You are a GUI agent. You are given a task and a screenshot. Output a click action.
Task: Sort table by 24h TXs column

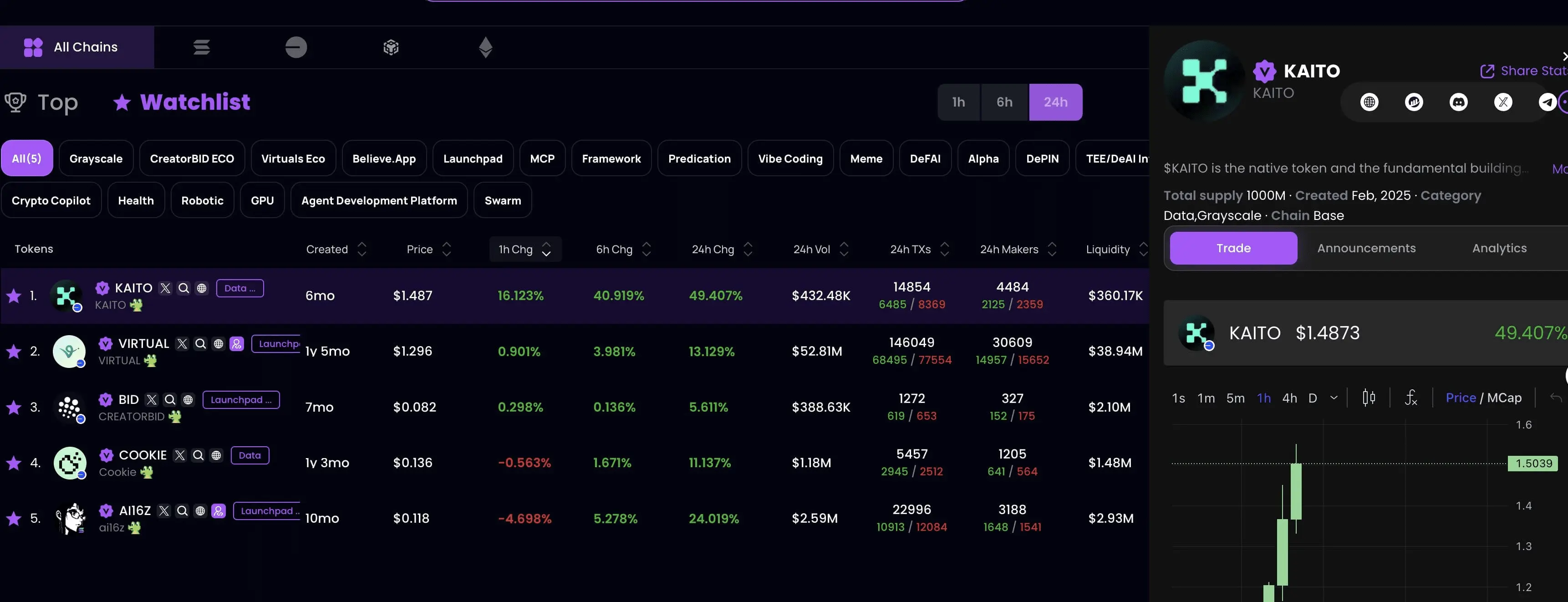pyautogui.click(x=920, y=249)
